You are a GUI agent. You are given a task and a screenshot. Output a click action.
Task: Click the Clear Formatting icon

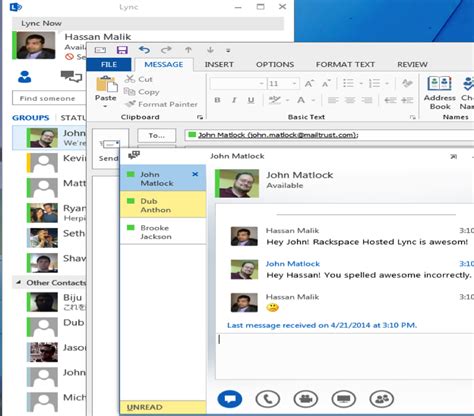click(407, 83)
